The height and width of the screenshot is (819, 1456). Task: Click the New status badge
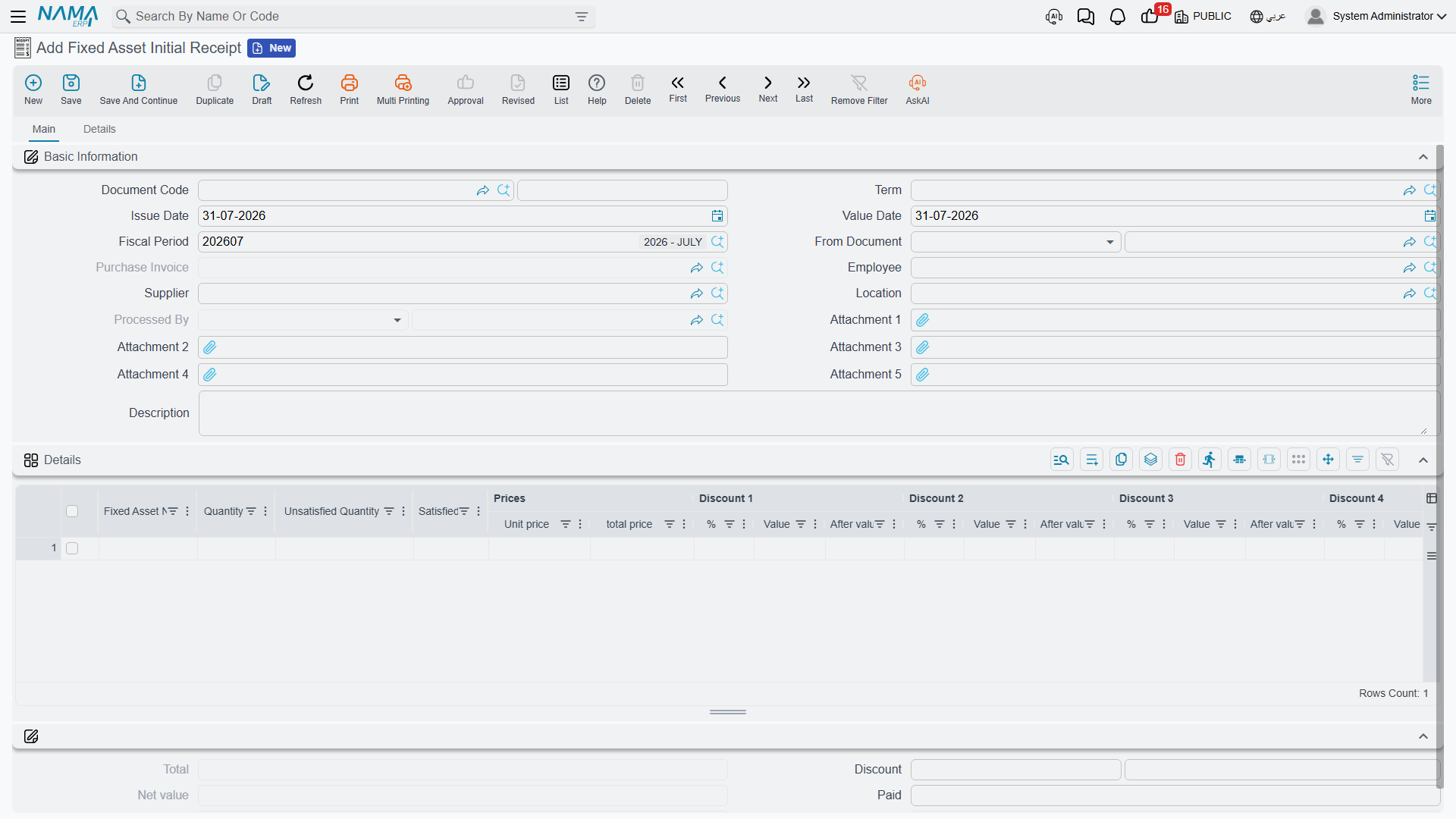click(271, 48)
